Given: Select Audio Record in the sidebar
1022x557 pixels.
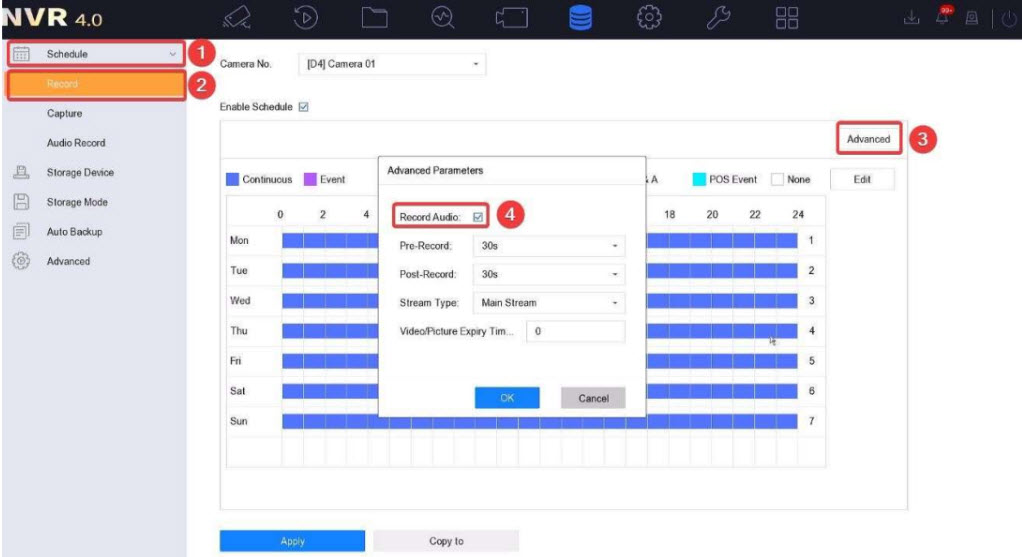Looking at the screenshot, I should [x=75, y=143].
